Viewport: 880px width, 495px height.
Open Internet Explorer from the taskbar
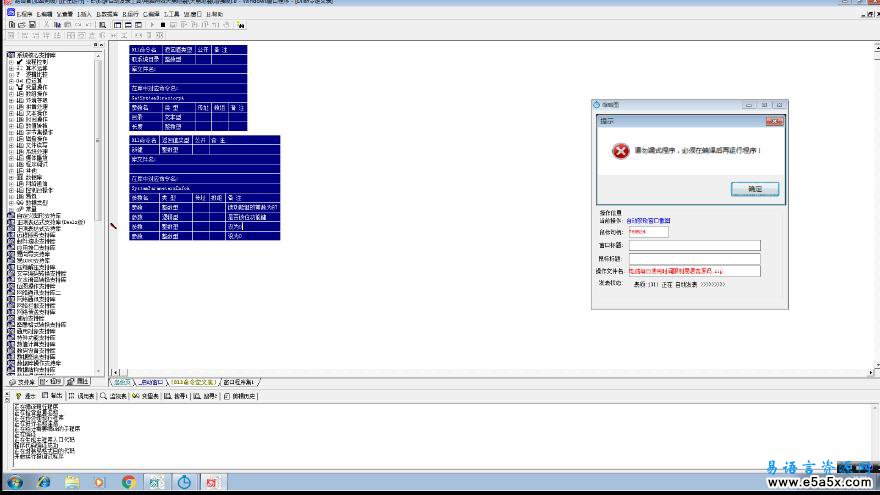[x=44, y=482]
